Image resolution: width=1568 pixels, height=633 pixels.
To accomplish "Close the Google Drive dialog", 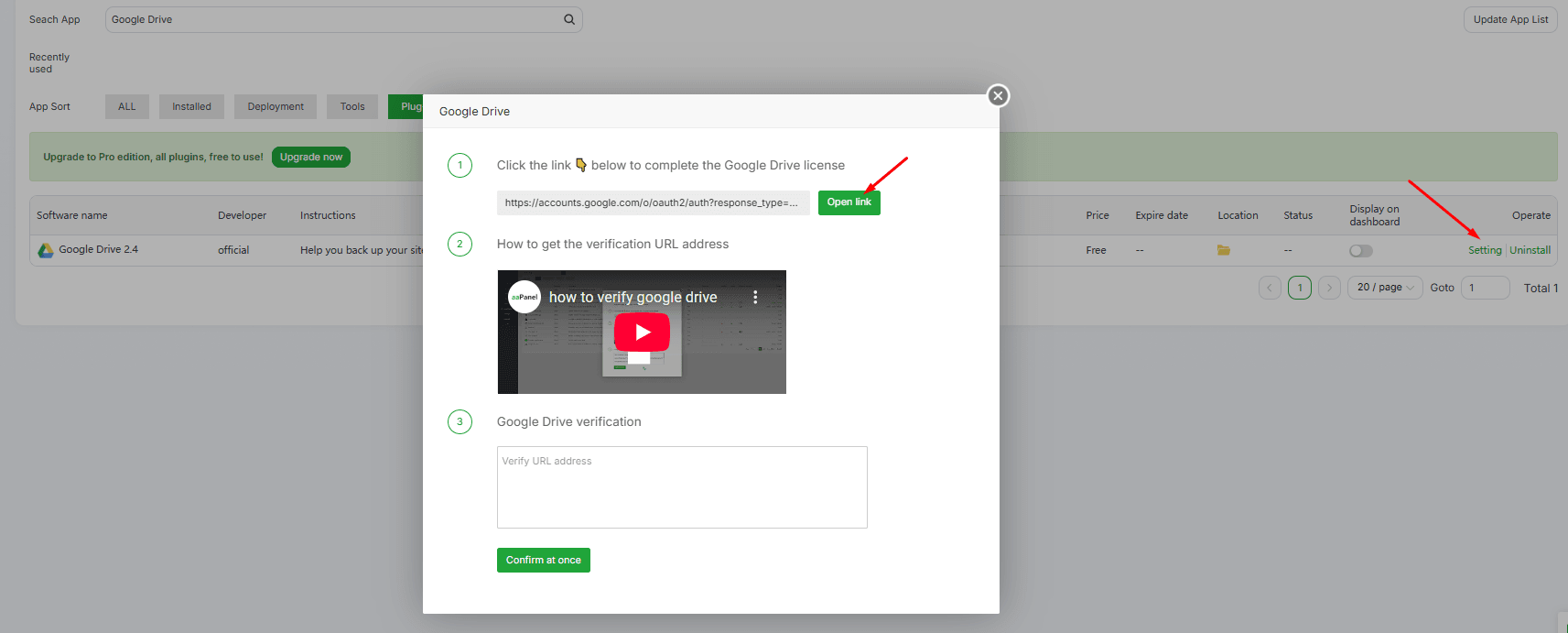I will point(998,96).
